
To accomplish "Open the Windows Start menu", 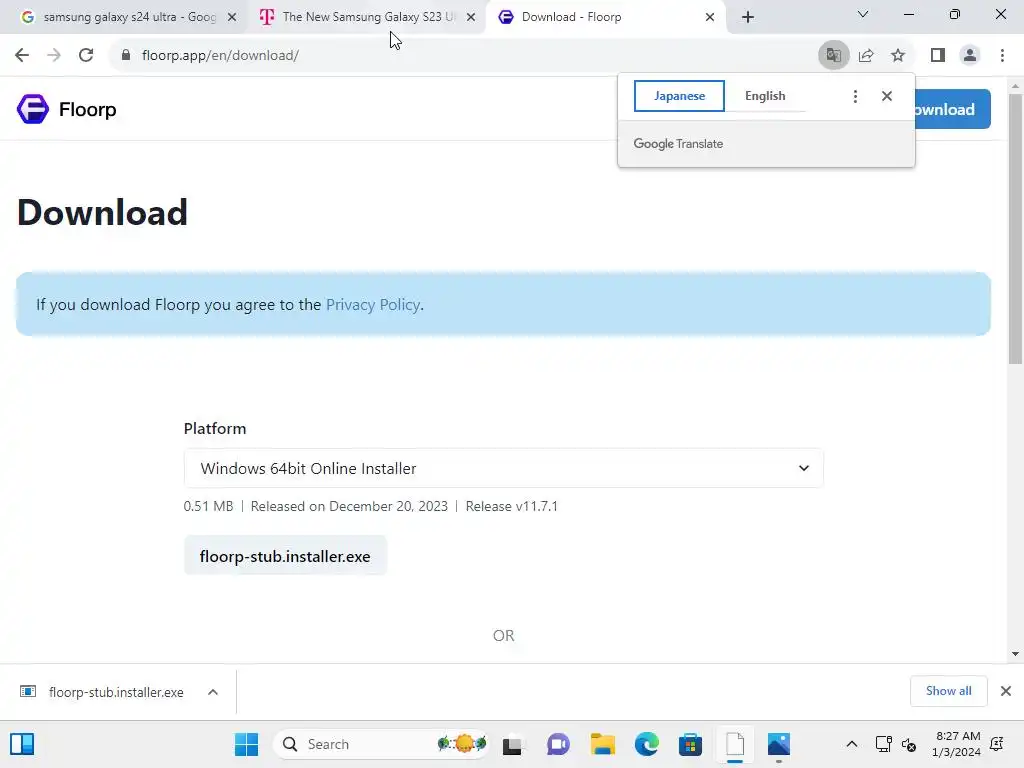I will [246, 744].
